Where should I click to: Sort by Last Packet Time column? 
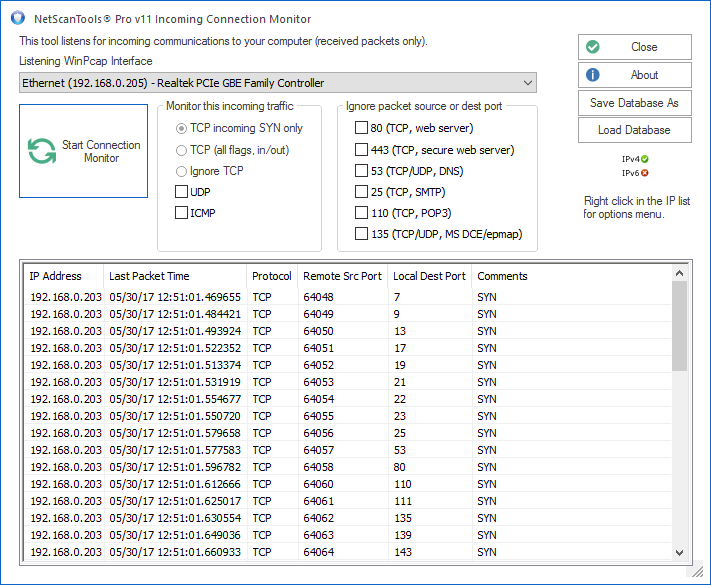175,276
